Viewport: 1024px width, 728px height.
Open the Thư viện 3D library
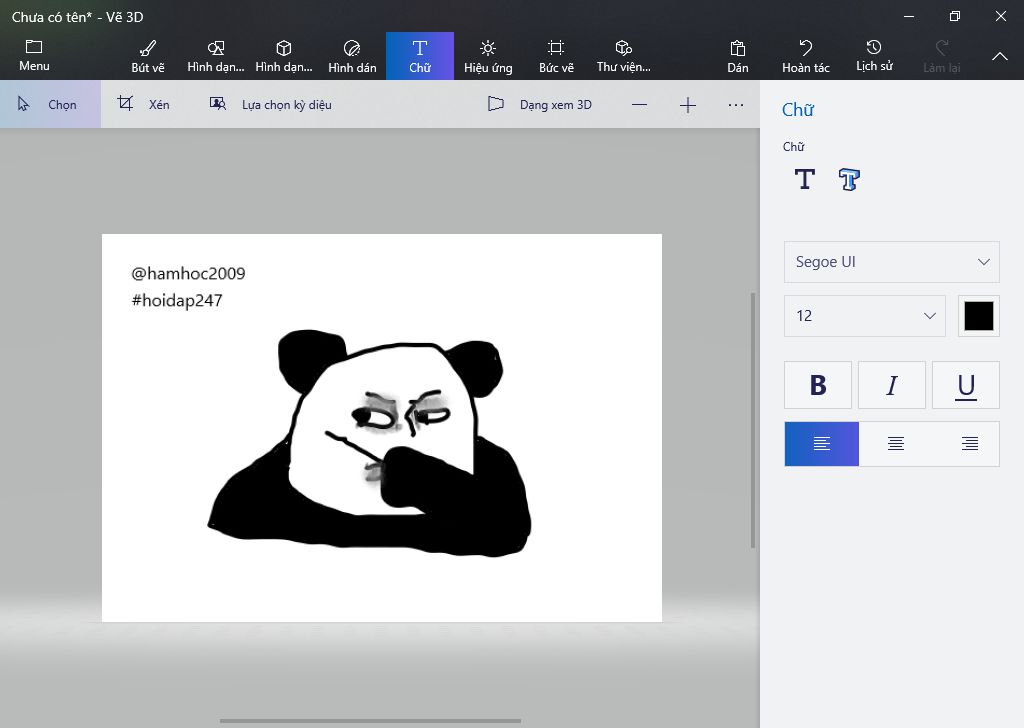pos(624,55)
